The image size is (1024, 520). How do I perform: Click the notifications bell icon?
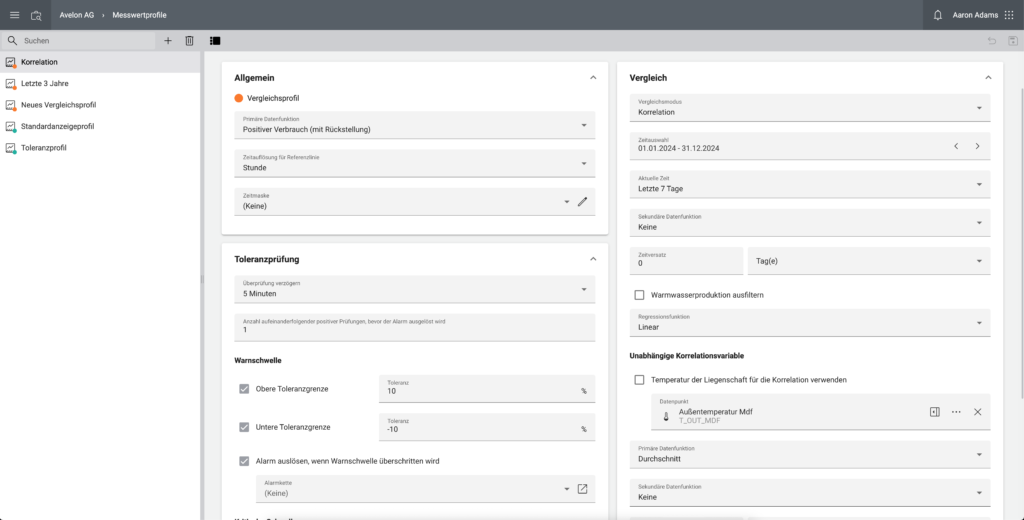click(937, 15)
